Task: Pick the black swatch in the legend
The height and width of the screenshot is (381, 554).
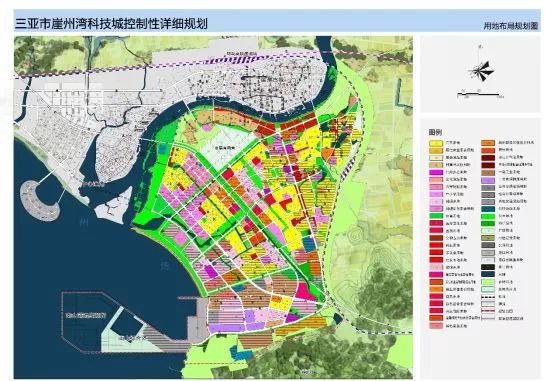Action: tap(488, 267)
